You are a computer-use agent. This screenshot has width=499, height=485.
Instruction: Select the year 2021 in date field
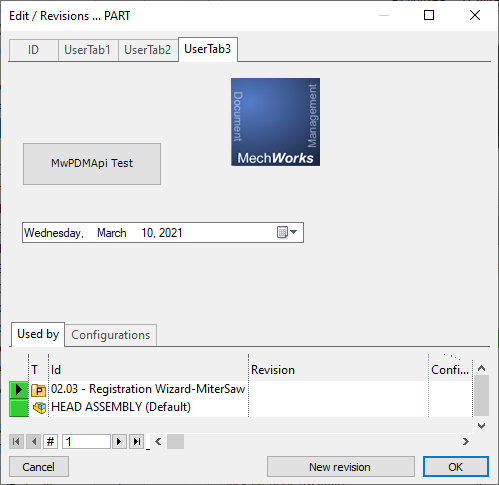click(x=171, y=233)
